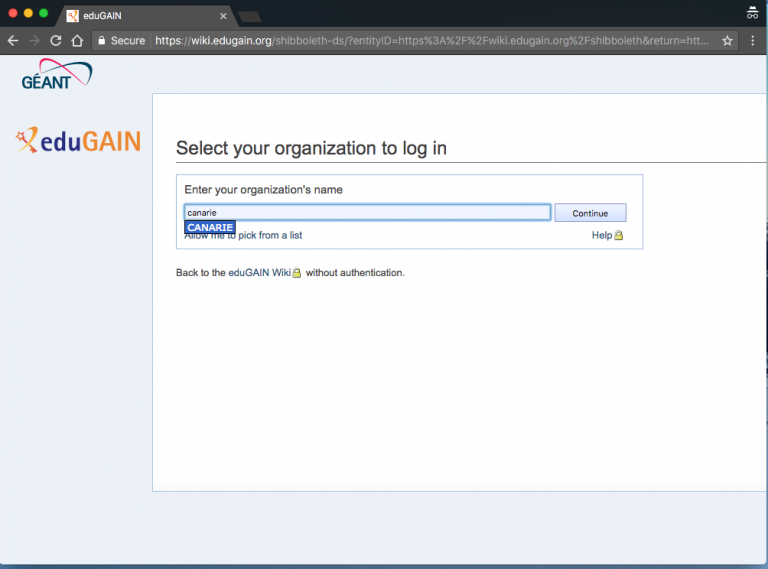Bookmark this page with the star
768x569 pixels.
pos(727,41)
